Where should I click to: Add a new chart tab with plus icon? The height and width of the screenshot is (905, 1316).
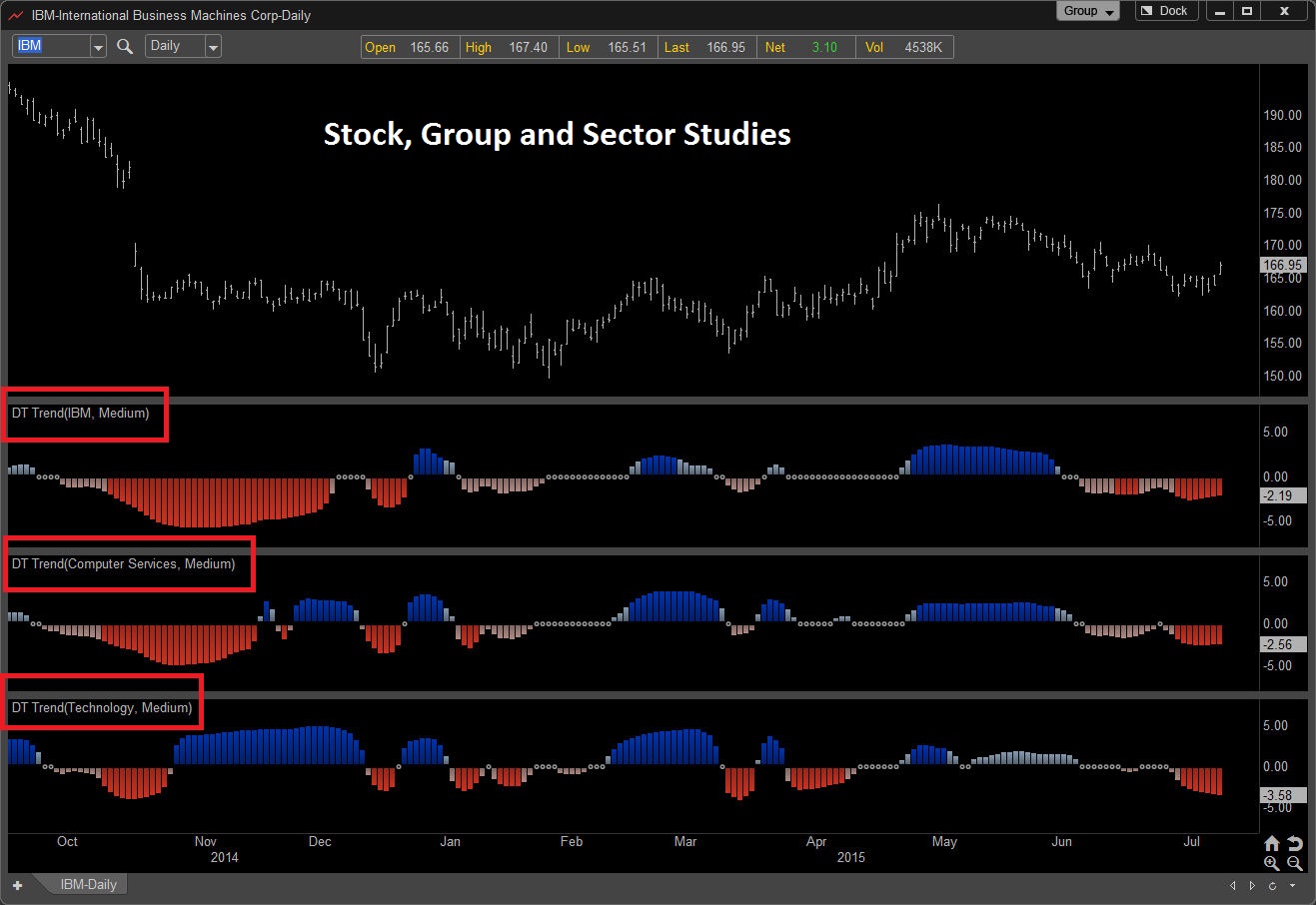[17, 885]
